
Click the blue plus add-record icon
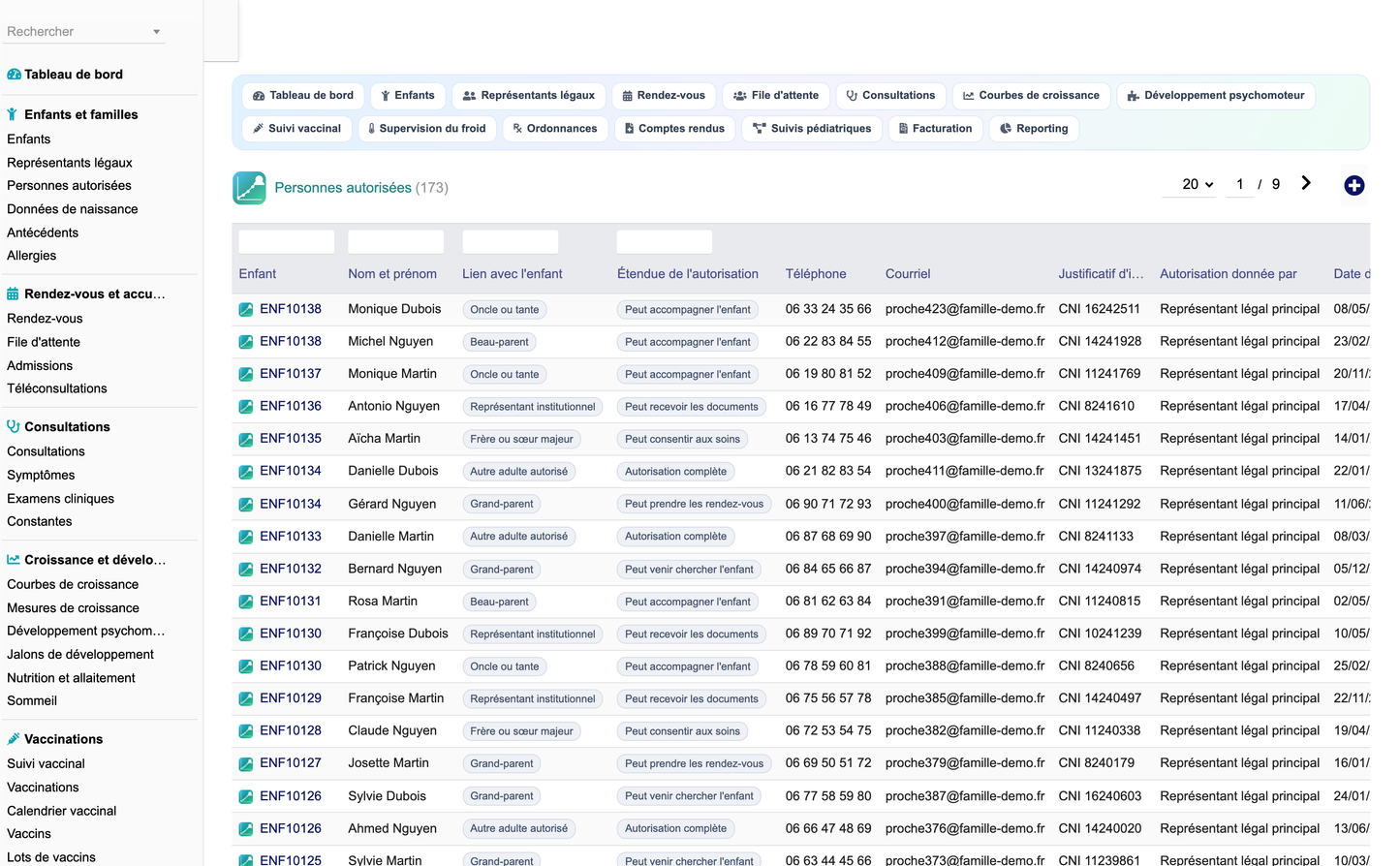click(x=1353, y=186)
